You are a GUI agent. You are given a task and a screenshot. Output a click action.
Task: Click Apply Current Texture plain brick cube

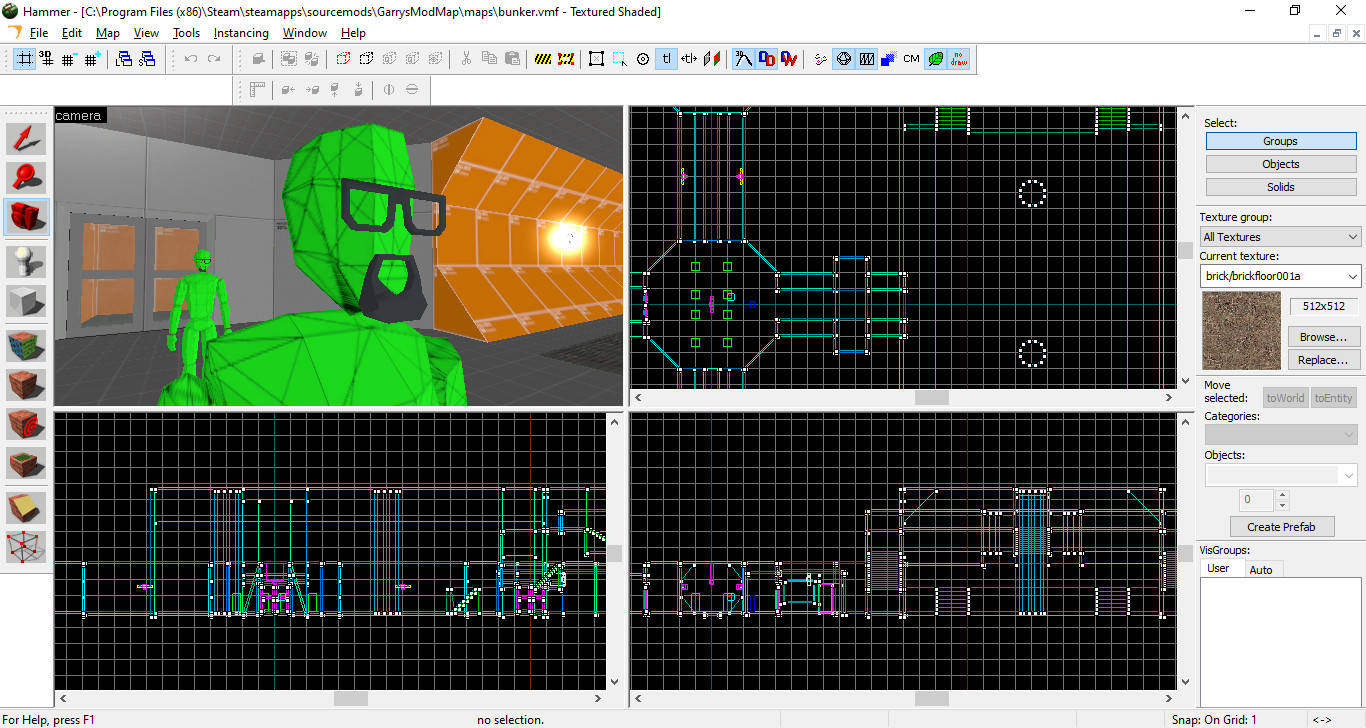[x=26, y=385]
